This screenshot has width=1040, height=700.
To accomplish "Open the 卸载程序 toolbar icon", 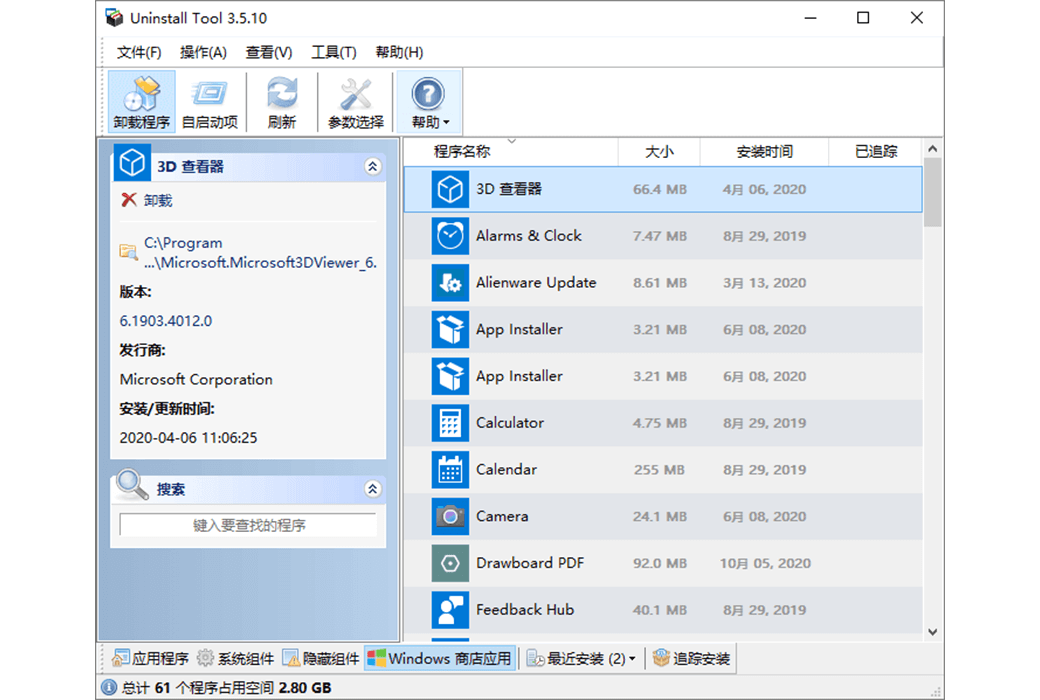I will click(x=141, y=102).
